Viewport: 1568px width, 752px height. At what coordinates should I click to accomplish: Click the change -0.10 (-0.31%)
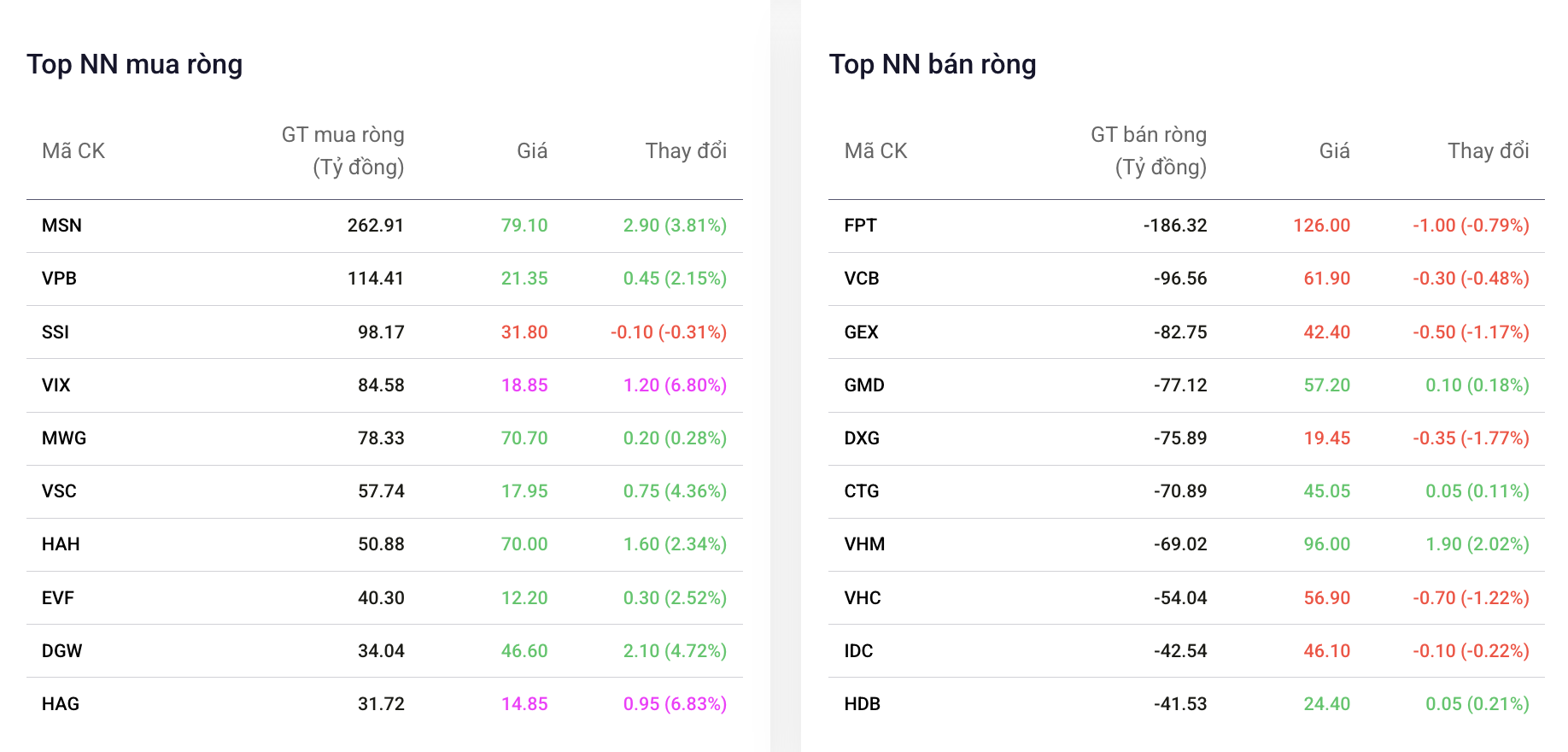click(x=669, y=332)
